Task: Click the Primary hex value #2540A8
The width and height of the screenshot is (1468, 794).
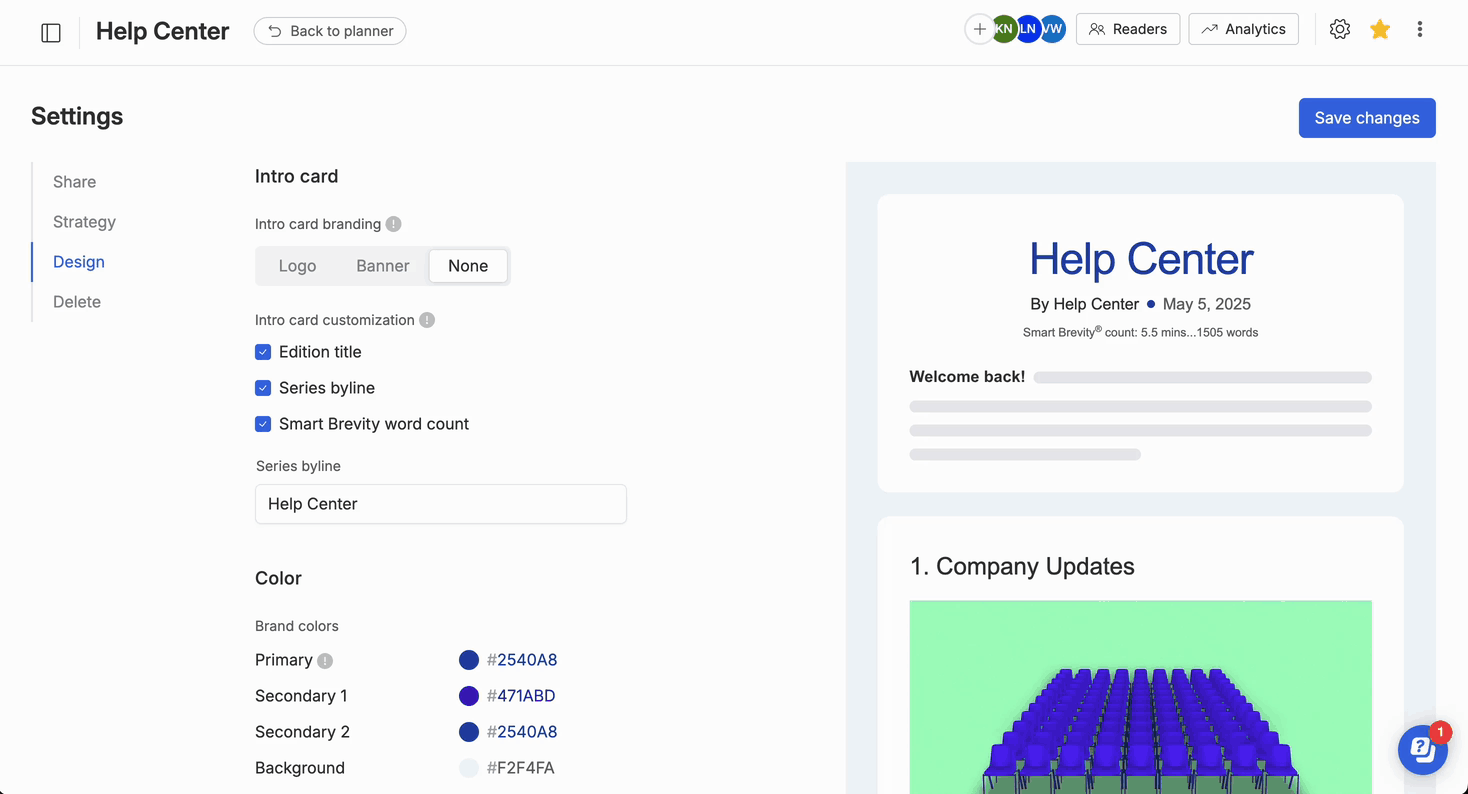Action: (x=522, y=660)
